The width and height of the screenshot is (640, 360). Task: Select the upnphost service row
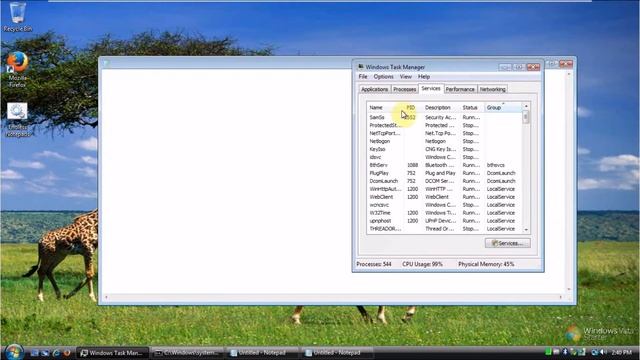point(444,221)
